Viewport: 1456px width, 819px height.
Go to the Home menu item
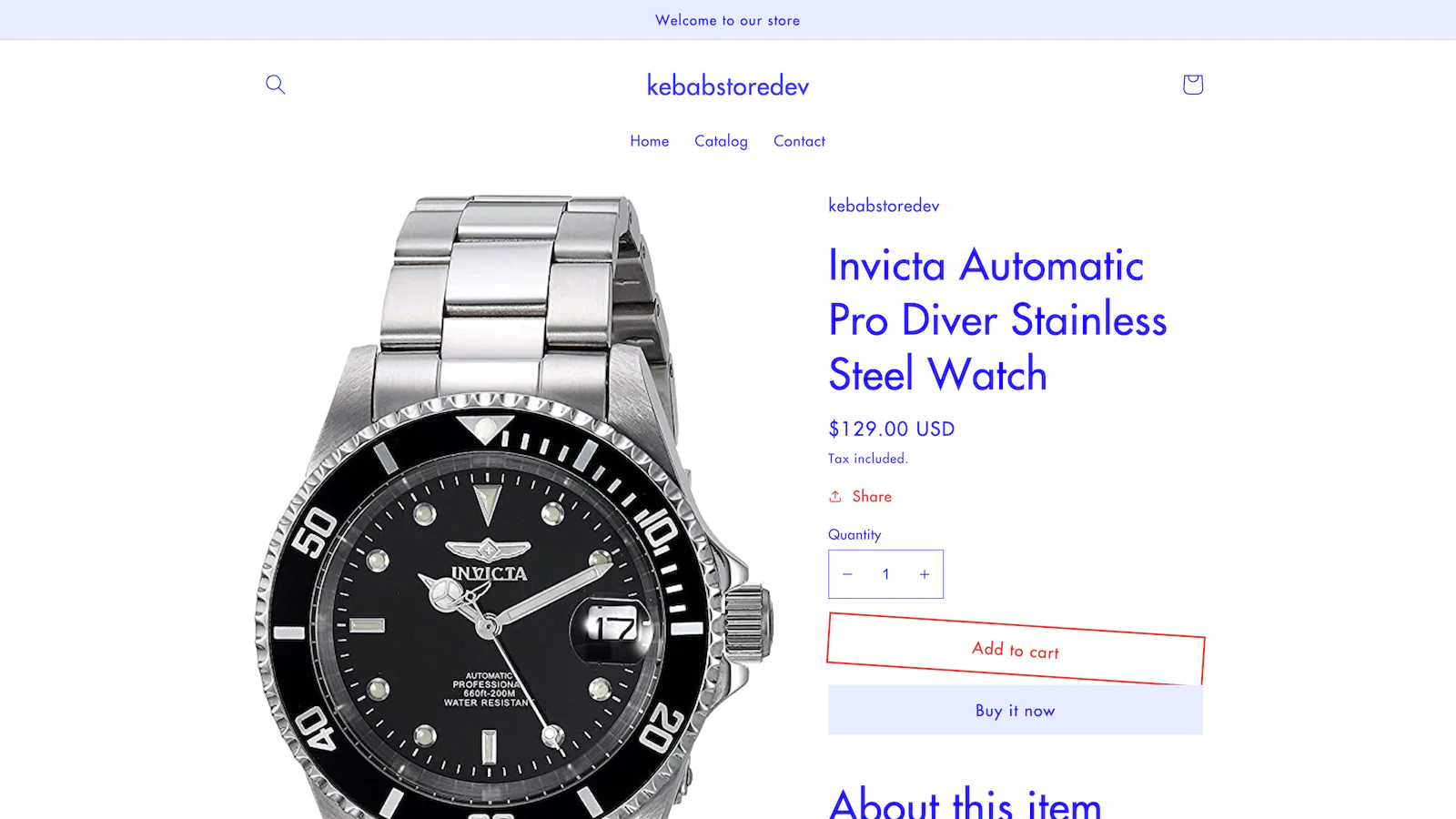point(650,141)
